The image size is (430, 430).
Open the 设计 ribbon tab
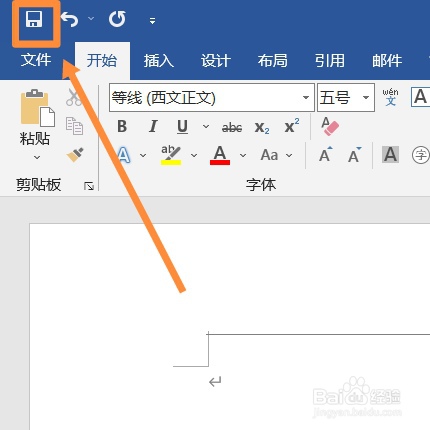(216, 61)
